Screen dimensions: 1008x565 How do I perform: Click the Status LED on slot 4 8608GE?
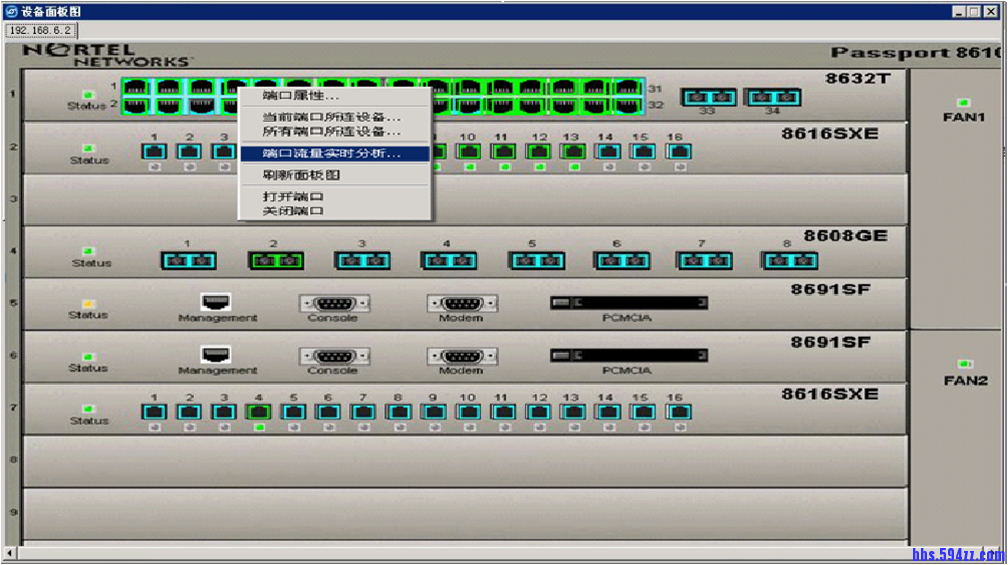88,251
